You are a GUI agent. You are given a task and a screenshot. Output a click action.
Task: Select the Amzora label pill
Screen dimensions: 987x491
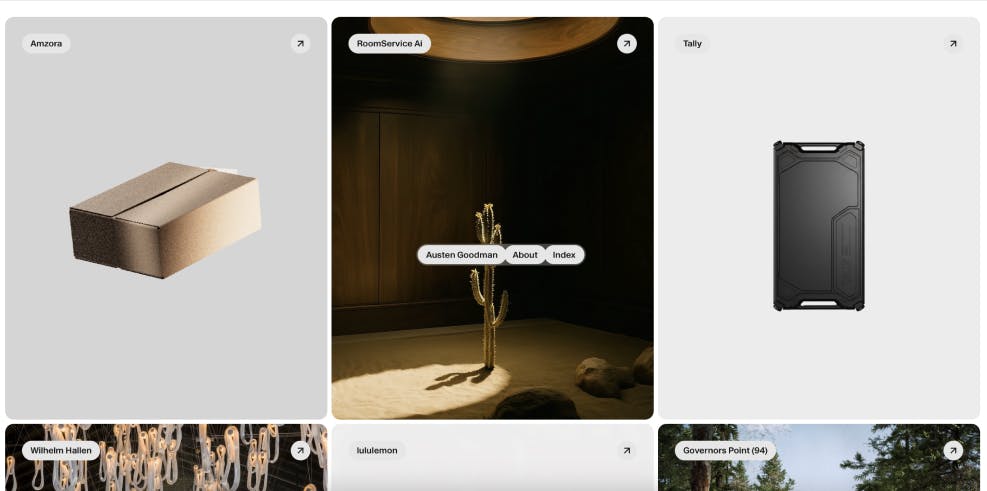[46, 43]
